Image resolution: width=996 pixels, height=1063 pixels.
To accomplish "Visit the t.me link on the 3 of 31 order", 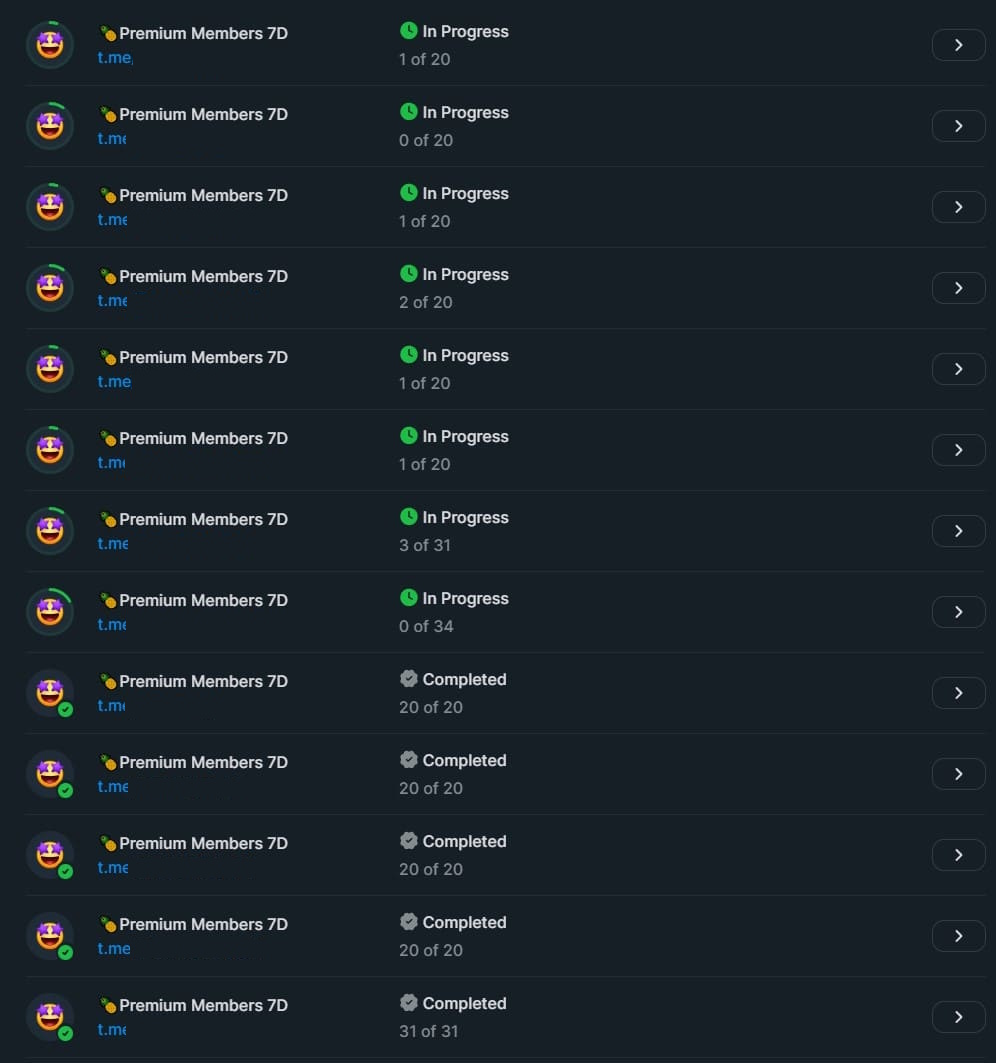I will click(112, 544).
